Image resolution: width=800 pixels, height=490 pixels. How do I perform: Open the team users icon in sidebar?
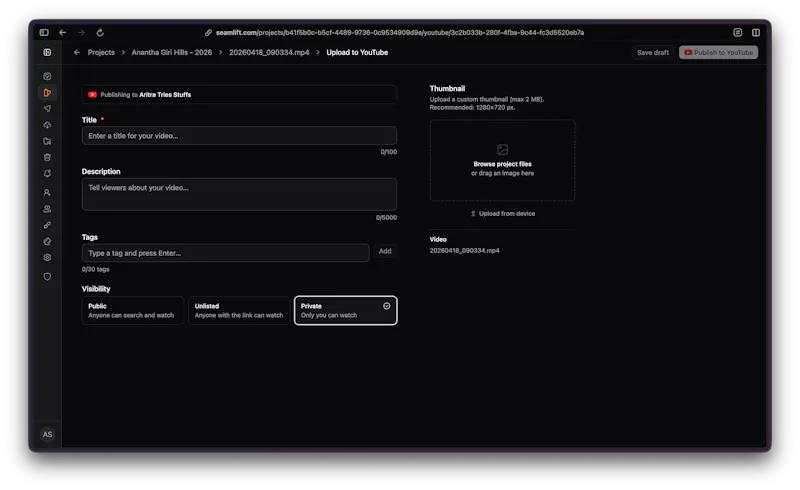[x=47, y=209]
